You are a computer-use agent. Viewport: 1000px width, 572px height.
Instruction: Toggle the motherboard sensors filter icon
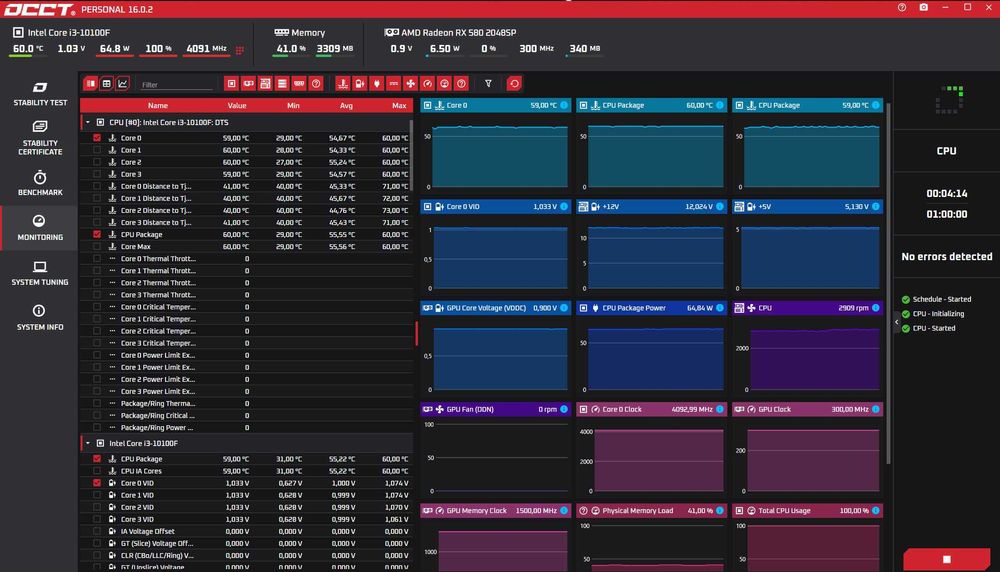[265, 84]
